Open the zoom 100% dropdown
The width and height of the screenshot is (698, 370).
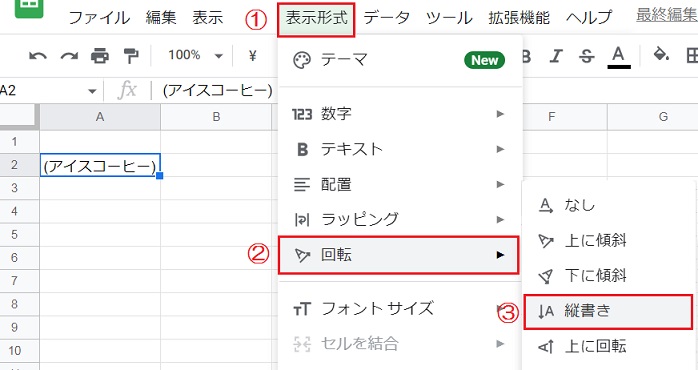[x=195, y=56]
